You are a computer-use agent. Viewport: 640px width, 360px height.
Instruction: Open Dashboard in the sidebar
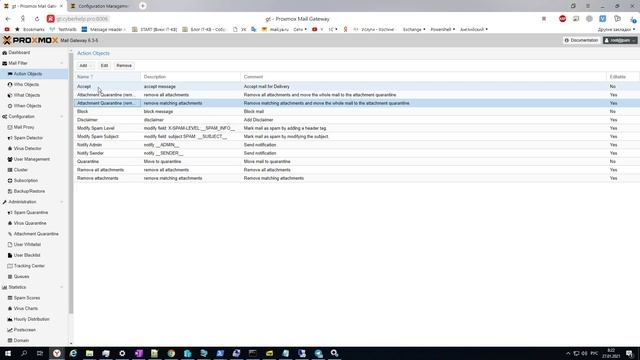tap(19, 53)
